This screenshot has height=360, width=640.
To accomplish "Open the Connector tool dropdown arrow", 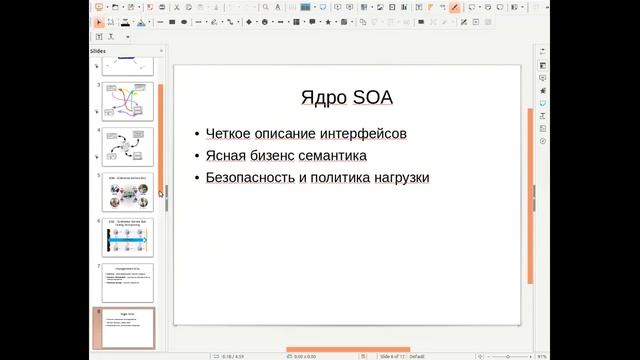I will (x=238, y=22).
